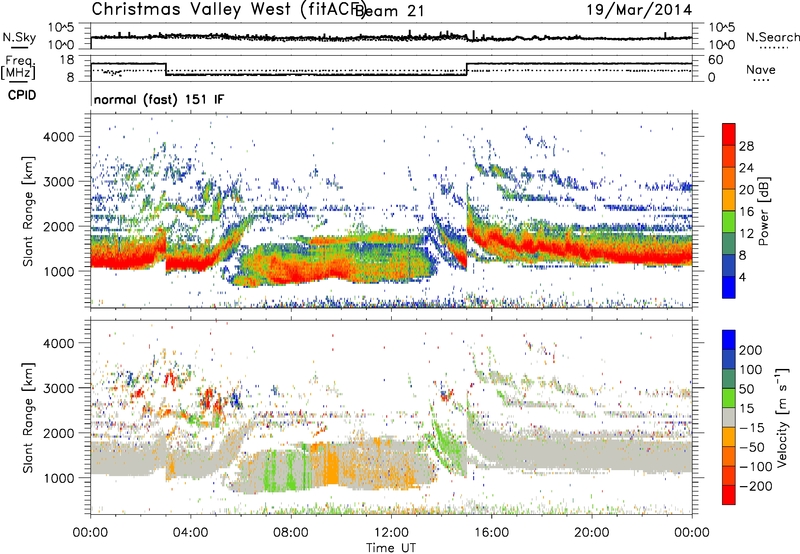Viewport: 800px width, 554px height.
Task: Click the '16:00' time tick label
Action: pos(491,533)
